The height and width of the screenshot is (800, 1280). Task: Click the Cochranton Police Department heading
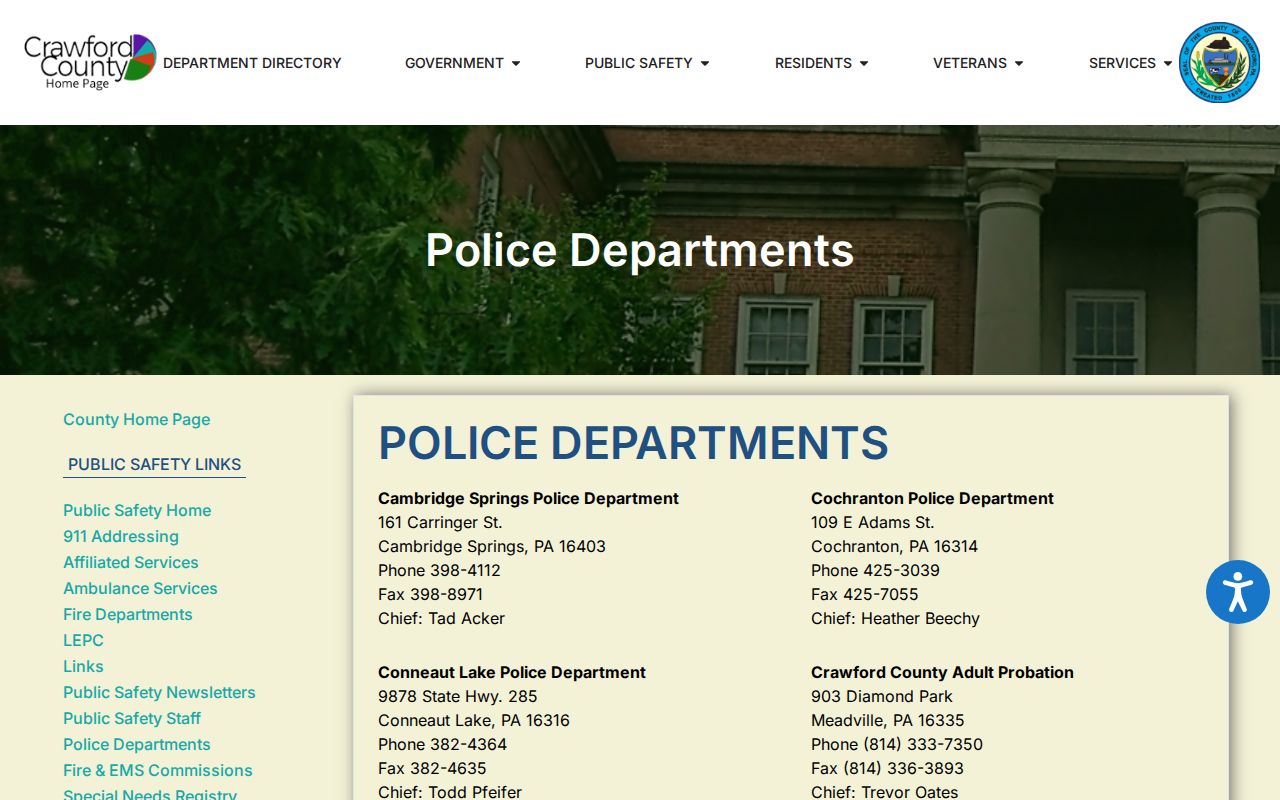click(932, 498)
